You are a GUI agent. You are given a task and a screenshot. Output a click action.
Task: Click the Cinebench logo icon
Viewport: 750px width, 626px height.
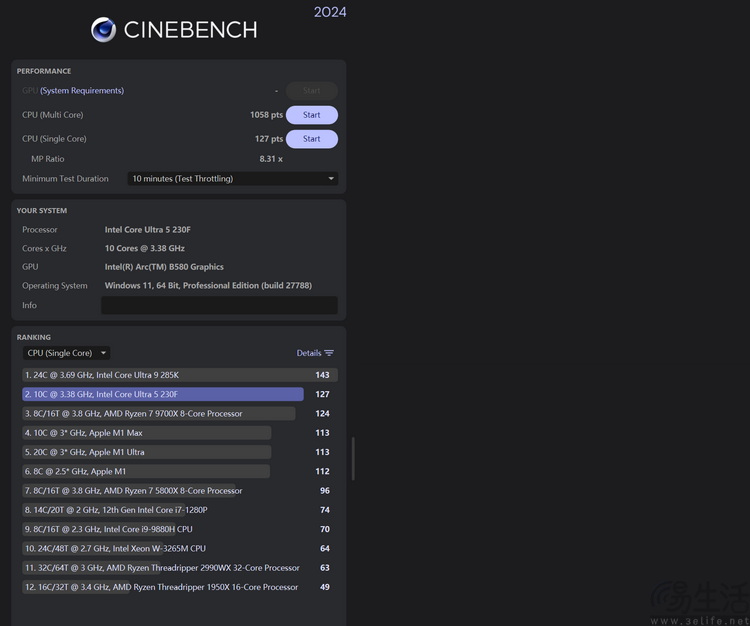coord(103,30)
